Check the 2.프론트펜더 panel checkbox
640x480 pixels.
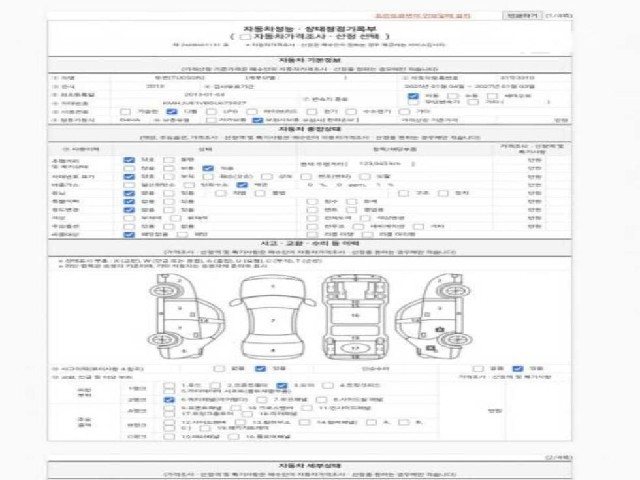[x=216, y=385]
